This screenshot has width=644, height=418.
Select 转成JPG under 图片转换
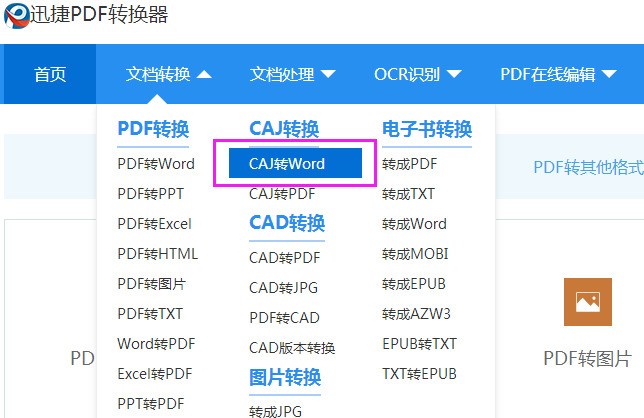tap(276, 411)
